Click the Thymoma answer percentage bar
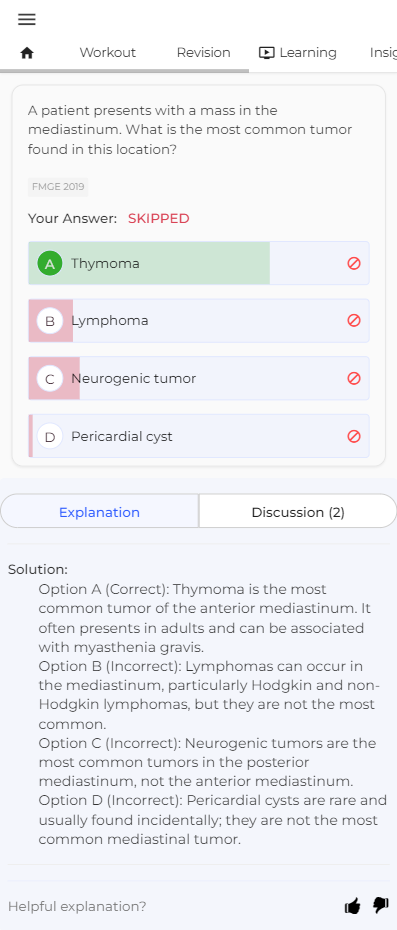 click(149, 263)
